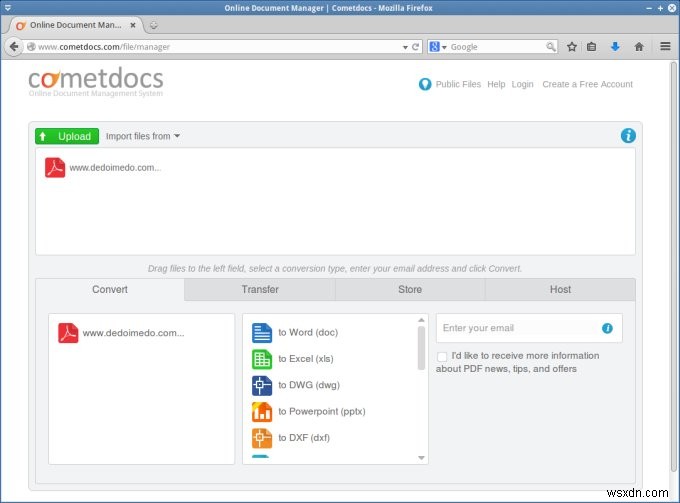Viewport: 680px width, 503px height.
Task: Click the page vertical scrollbar
Action: point(673,266)
